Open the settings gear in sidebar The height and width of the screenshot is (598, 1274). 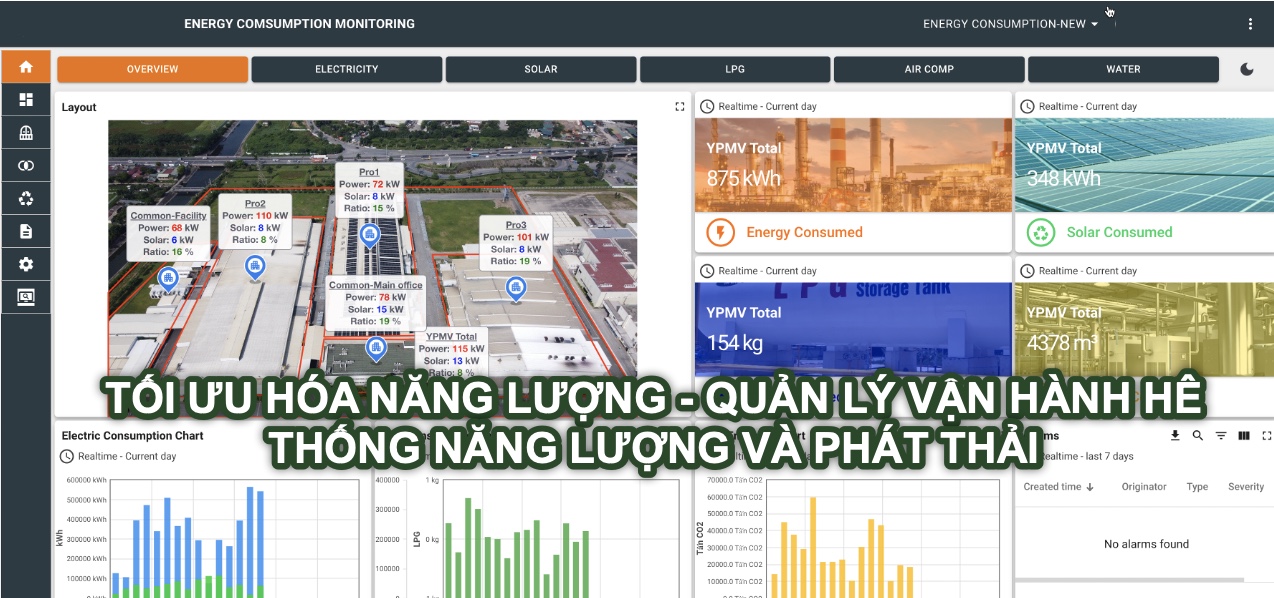[26, 265]
